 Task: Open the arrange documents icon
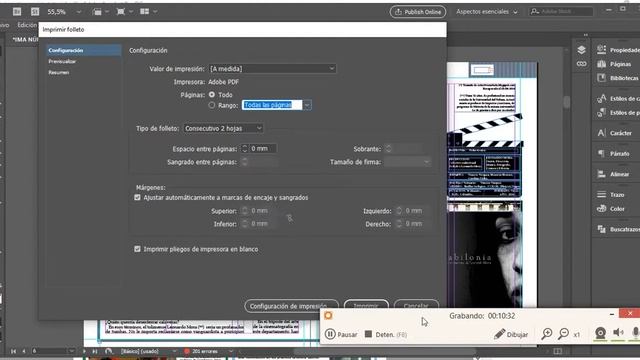coord(144,11)
